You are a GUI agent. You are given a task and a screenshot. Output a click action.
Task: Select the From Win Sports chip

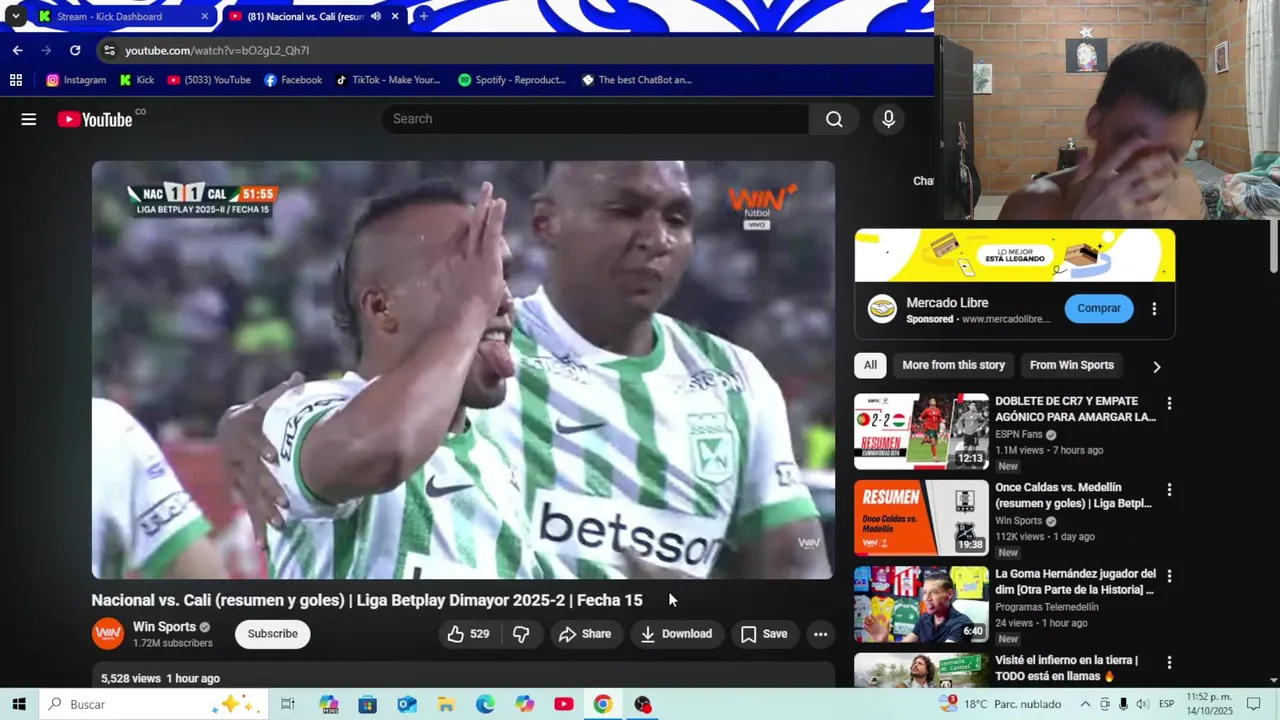pos(1071,365)
